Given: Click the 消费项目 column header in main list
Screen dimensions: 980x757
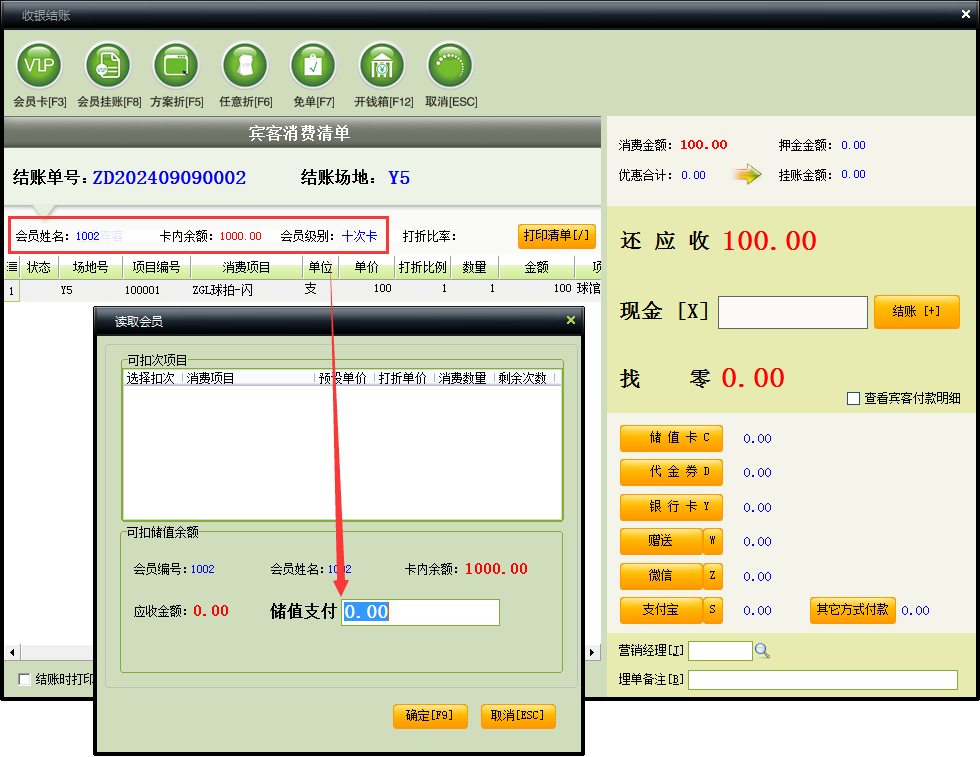Looking at the screenshot, I should point(246,268).
